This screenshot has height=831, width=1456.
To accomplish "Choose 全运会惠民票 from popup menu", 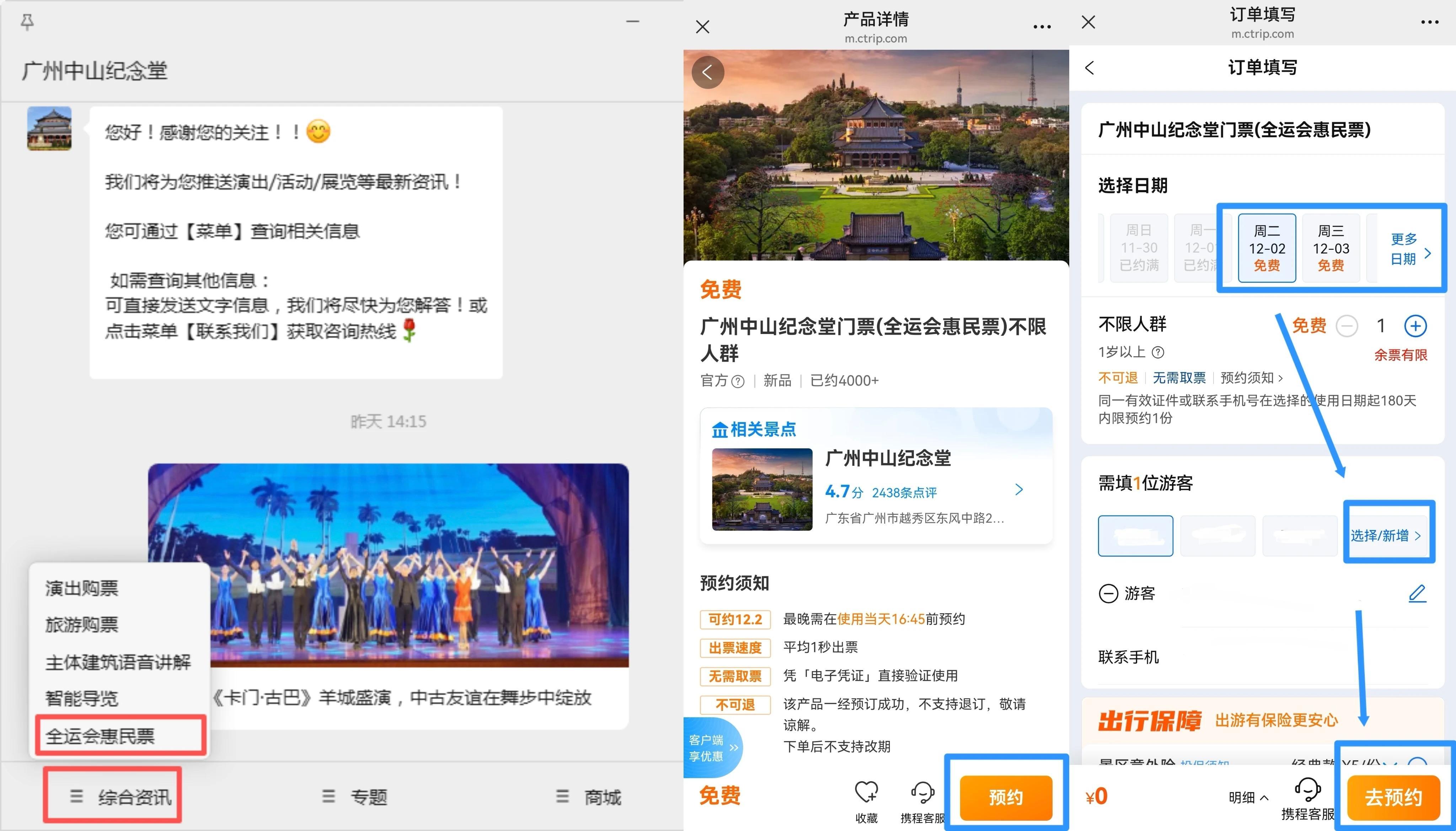I will 101,736.
